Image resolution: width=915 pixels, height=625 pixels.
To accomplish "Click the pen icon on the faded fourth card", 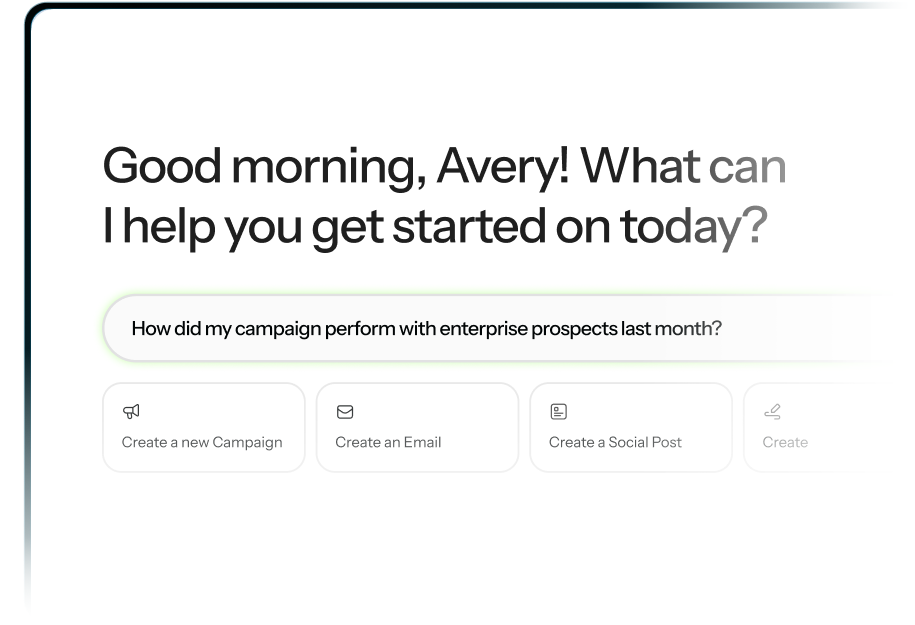I will (x=773, y=411).
